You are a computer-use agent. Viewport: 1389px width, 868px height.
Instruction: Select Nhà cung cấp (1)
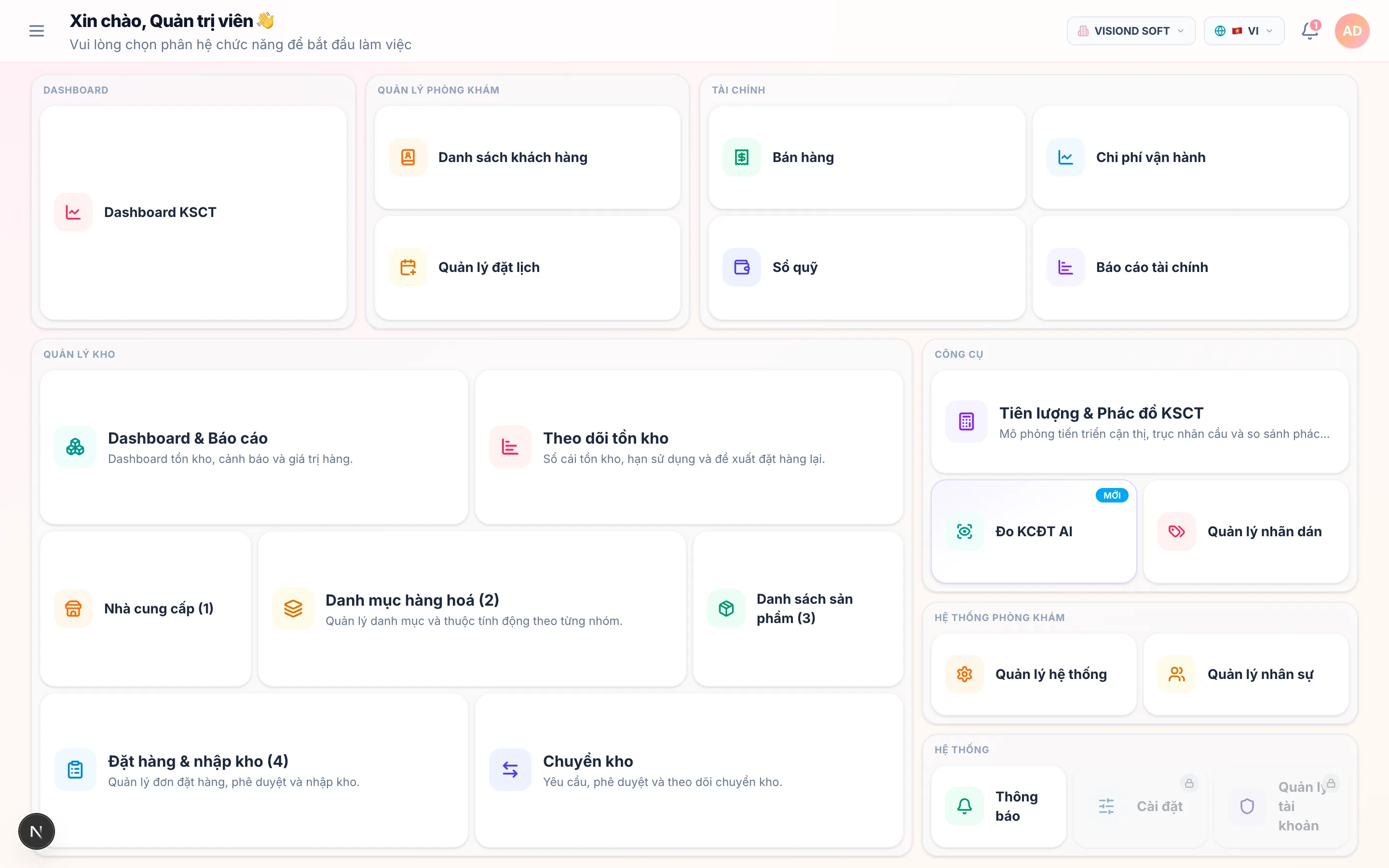[x=146, y=609]
